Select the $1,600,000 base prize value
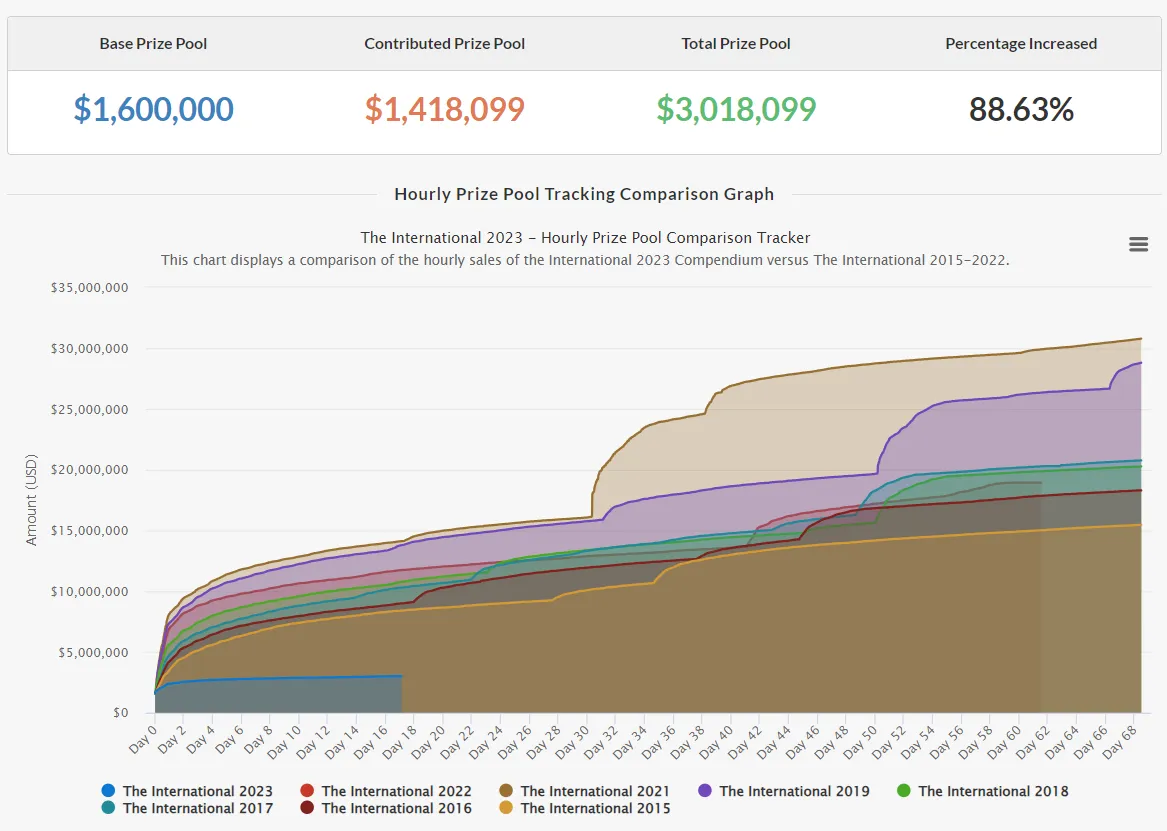 153,109
